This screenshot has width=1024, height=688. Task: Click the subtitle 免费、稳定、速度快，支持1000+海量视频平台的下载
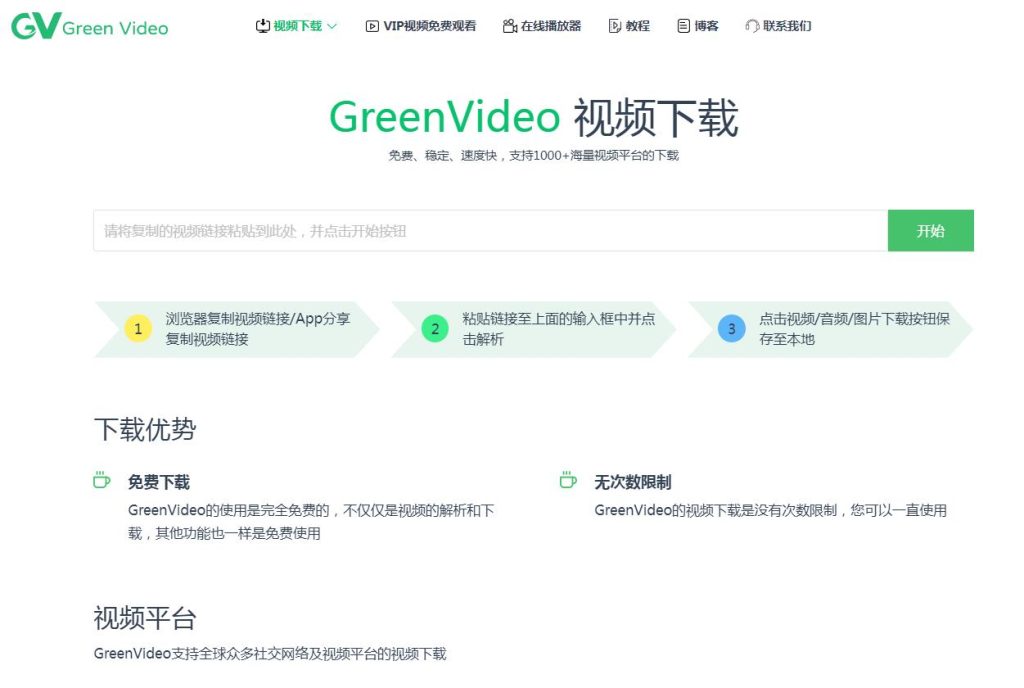click(x=534, y=155)
